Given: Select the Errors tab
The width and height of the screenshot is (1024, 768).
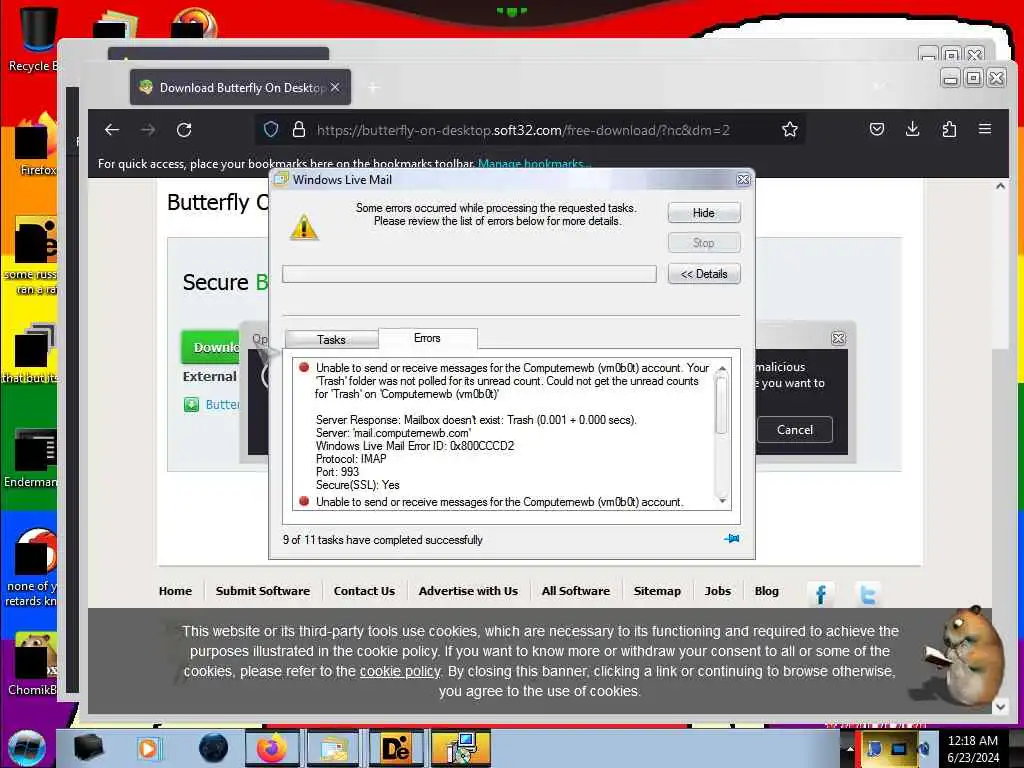Looking at the screenshot, I should coord(427,338).
